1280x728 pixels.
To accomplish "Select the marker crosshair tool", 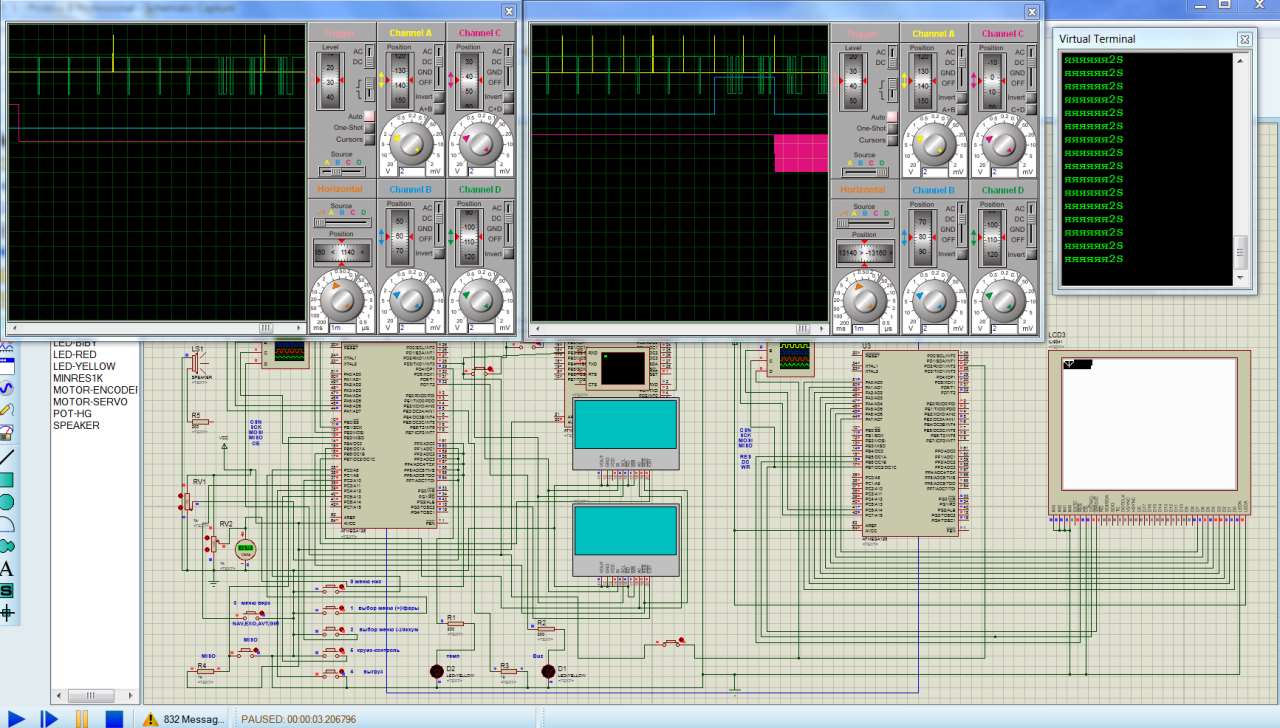I will pyautogui.click(x=7, y=612).
